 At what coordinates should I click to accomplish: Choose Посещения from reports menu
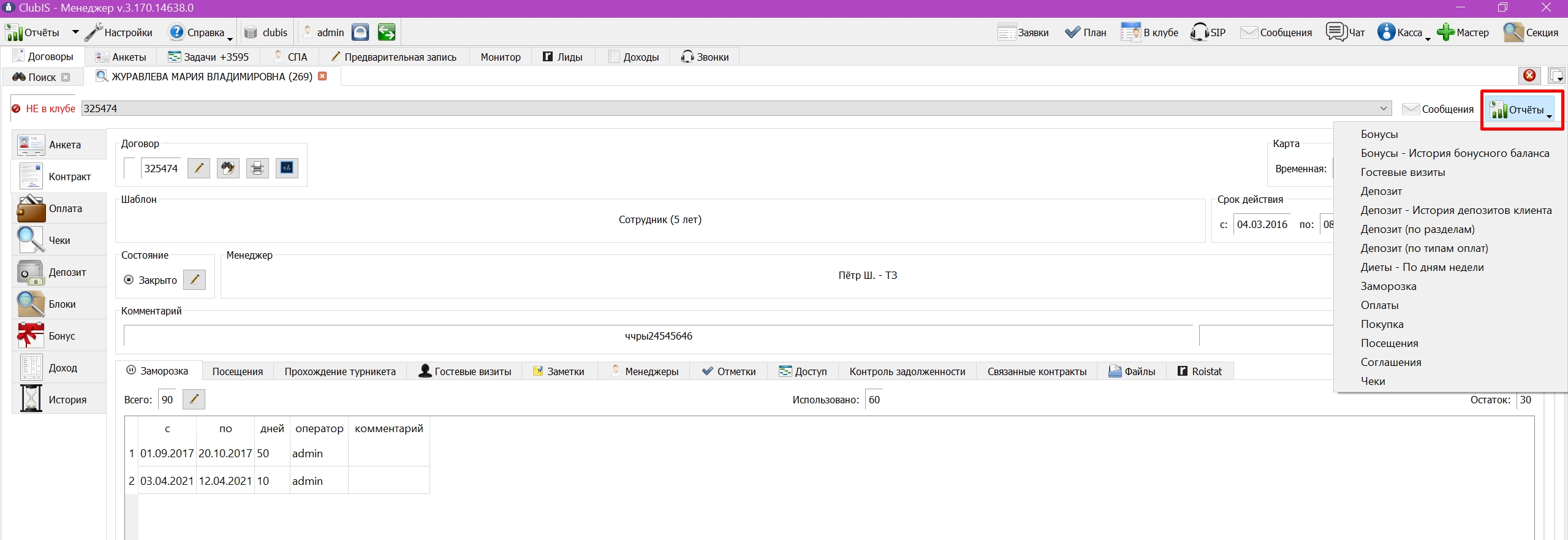click(1389, 343)
